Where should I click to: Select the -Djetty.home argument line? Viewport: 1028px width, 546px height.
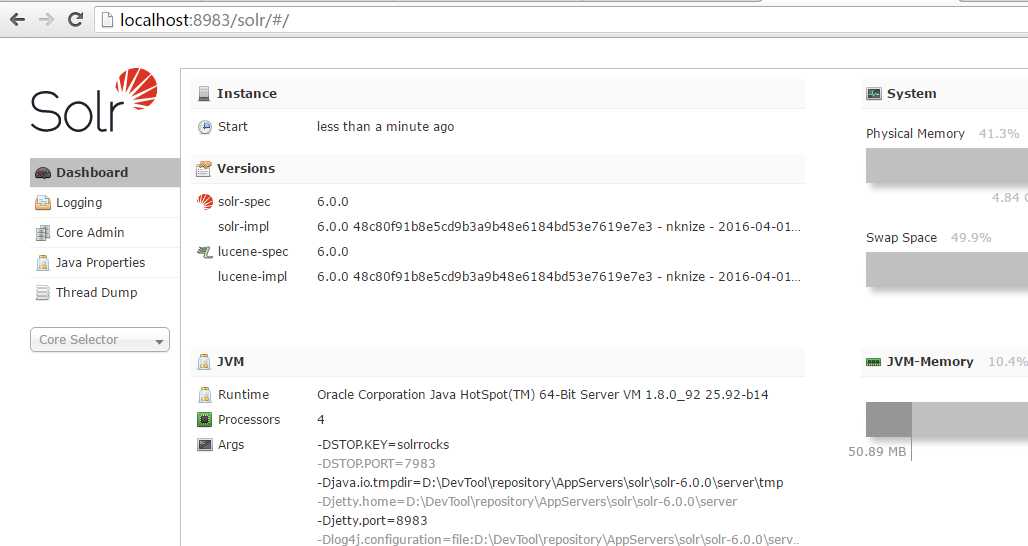coord(526,501)
